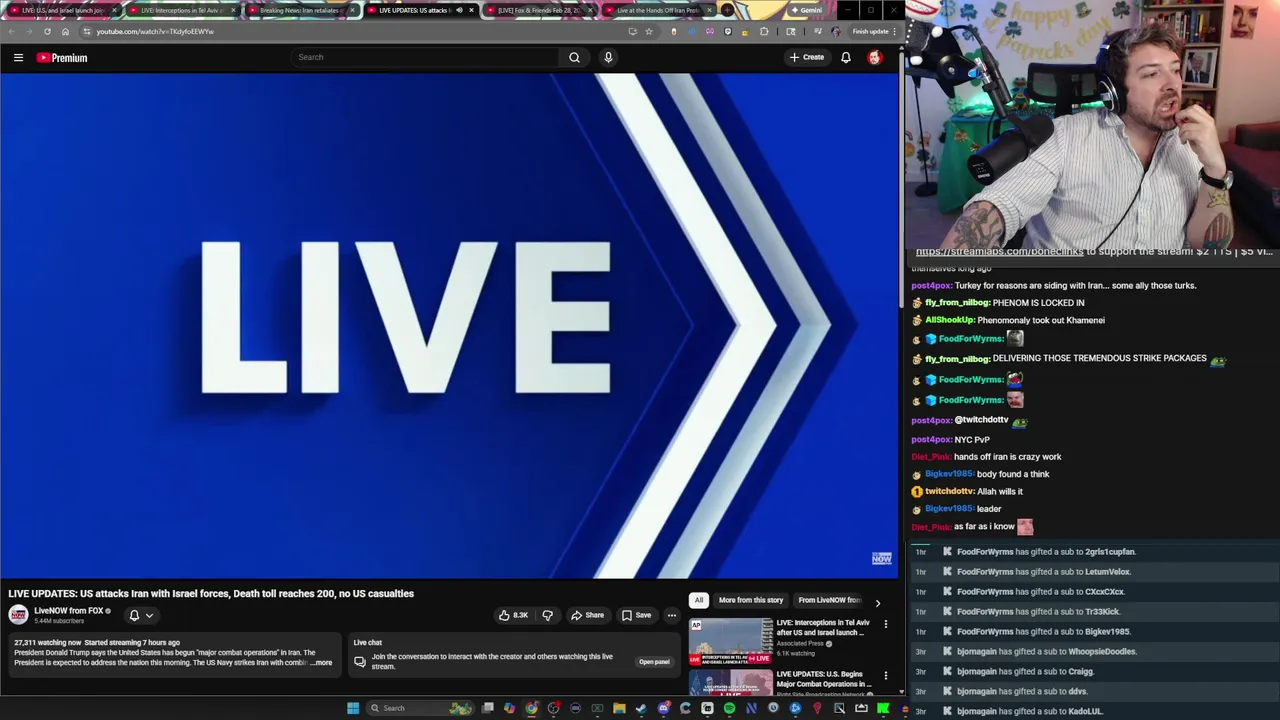Click 'bjornagain has gifted a sub to Craigg'
1280x720 pixels.
click(1025, 672)
